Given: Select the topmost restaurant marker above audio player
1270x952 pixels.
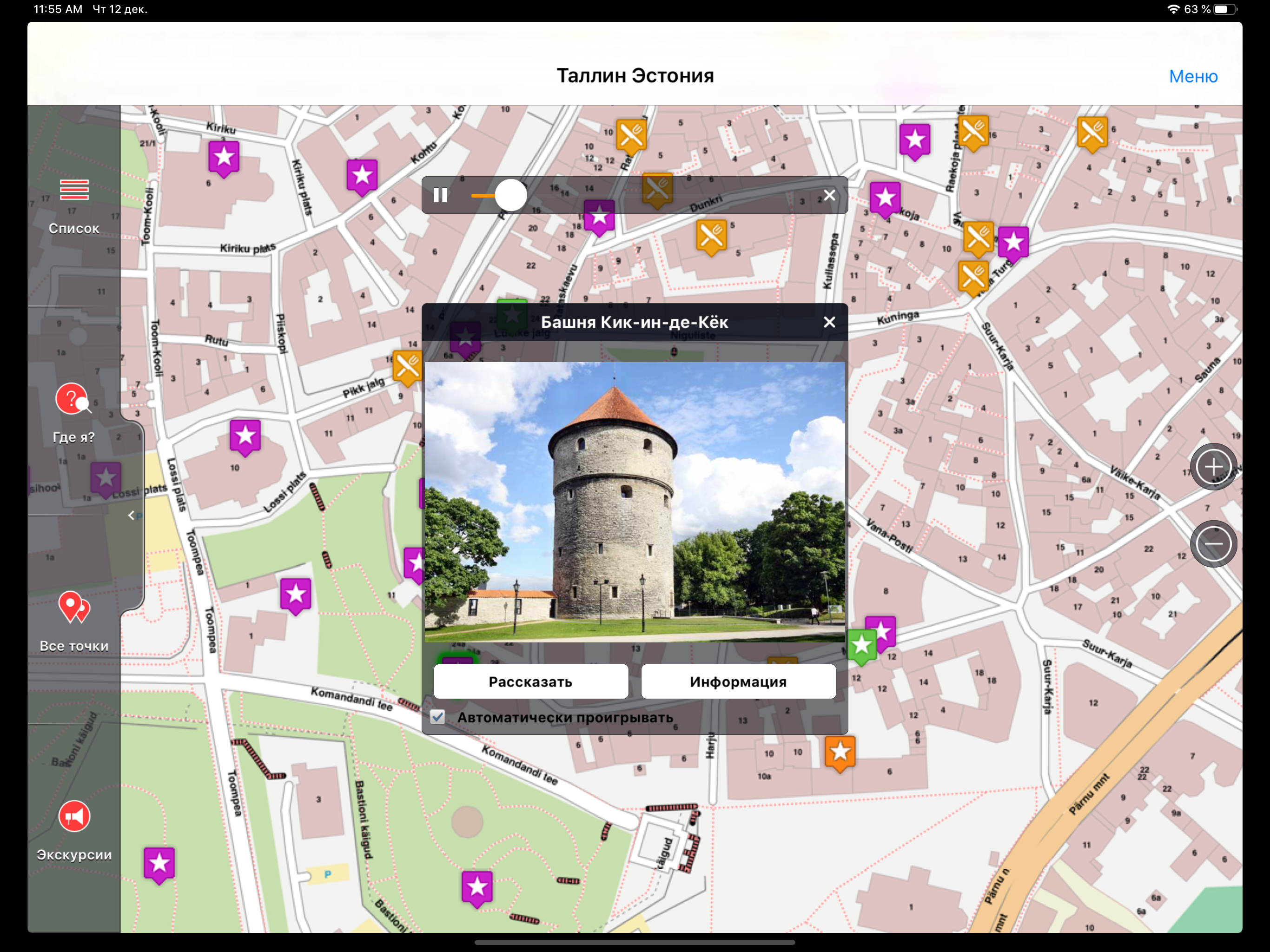Looking at the screenshot, I should click(x=631, y=137).
